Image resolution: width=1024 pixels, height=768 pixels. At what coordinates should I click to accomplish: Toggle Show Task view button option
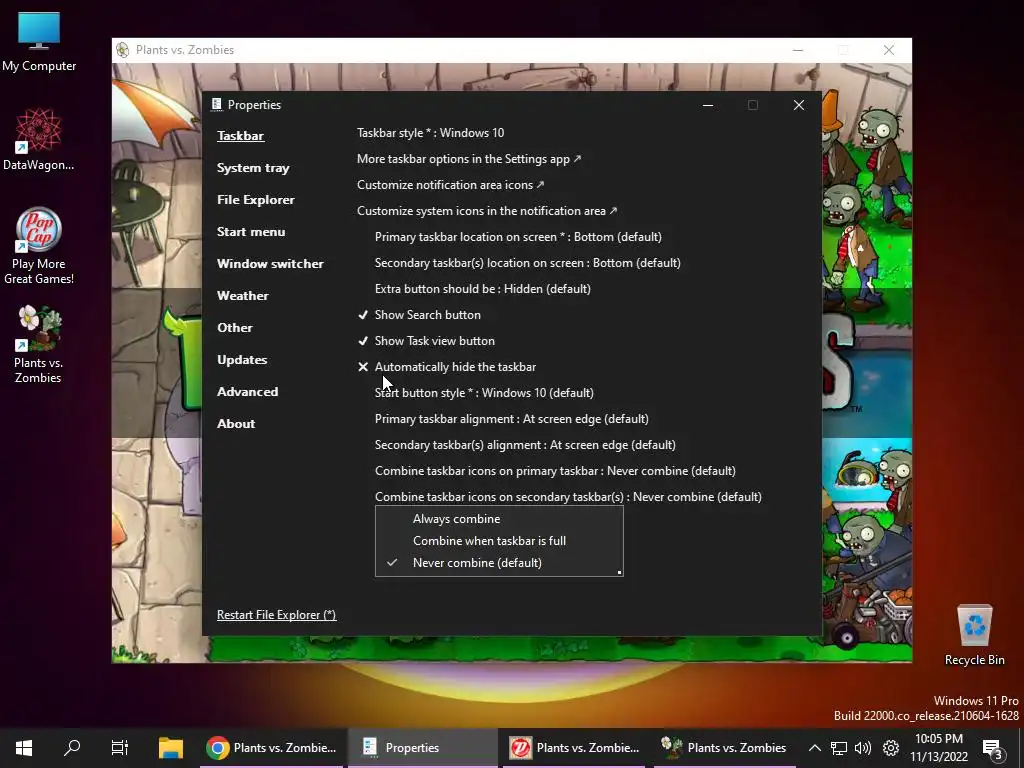(426, 341)
